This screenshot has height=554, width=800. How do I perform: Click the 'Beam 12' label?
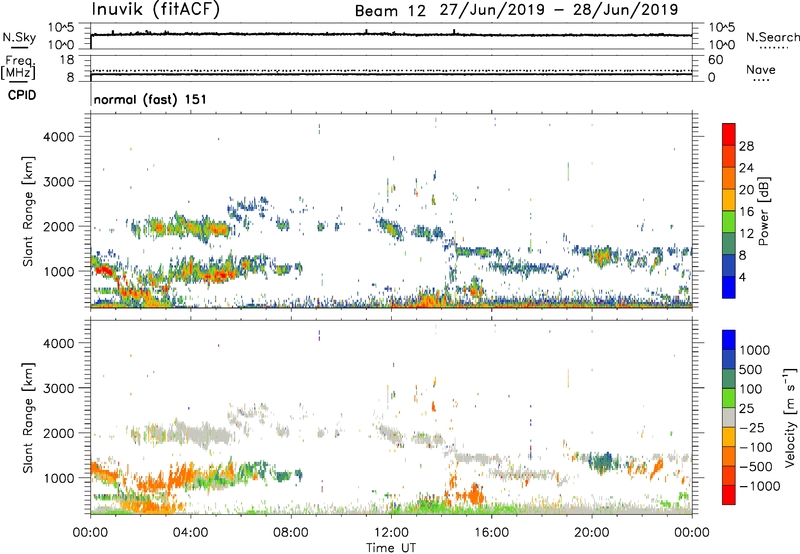click(390, 11)
